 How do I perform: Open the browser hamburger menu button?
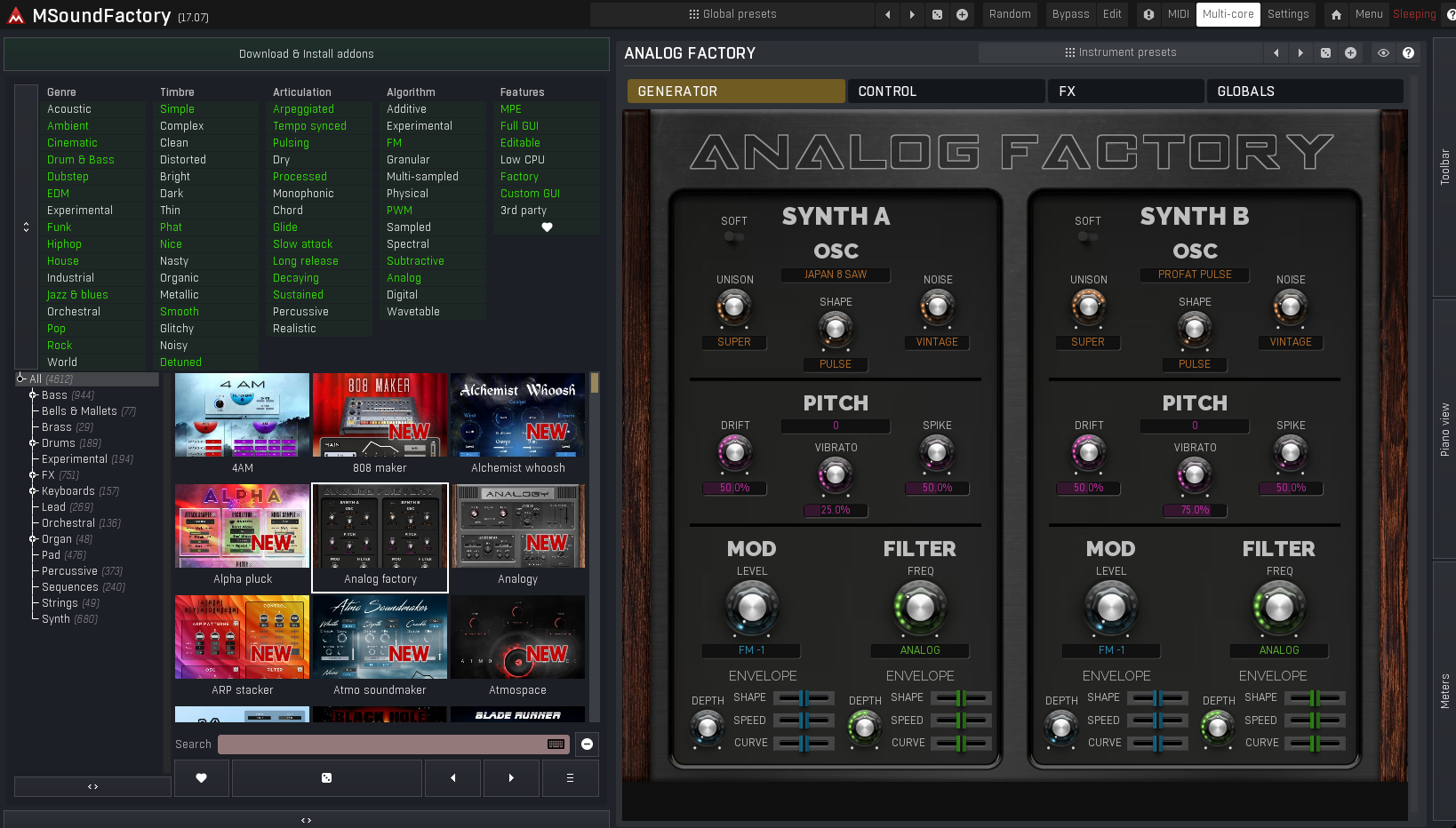click(x=570, y=778)
